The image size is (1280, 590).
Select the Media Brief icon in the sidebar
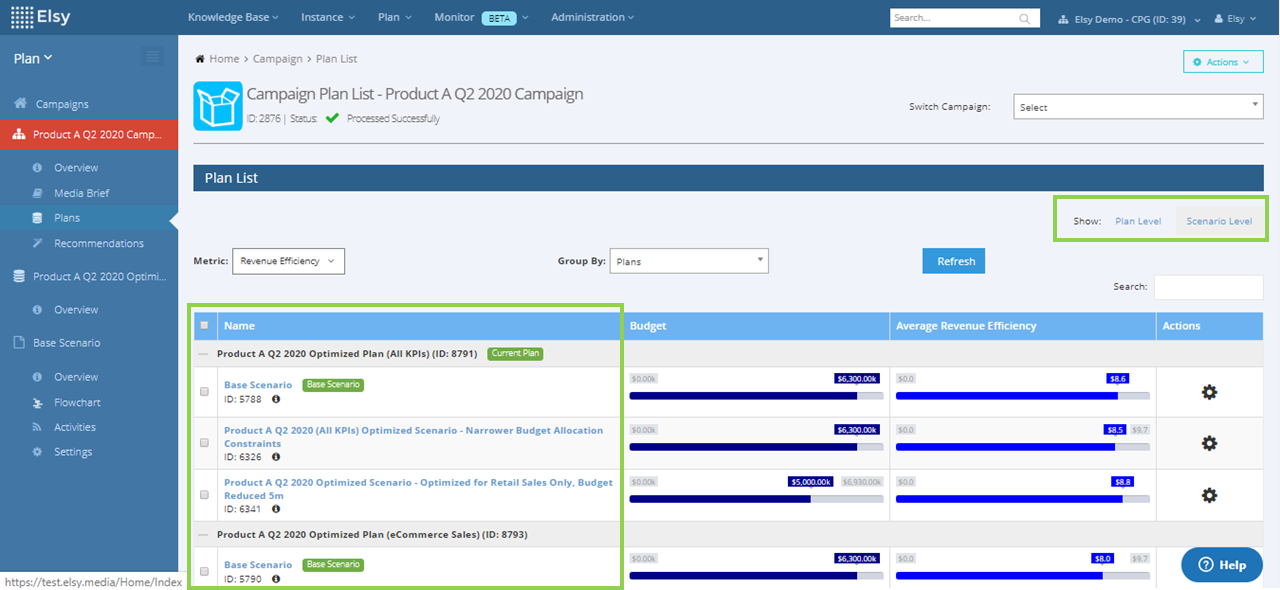[38, 192]
